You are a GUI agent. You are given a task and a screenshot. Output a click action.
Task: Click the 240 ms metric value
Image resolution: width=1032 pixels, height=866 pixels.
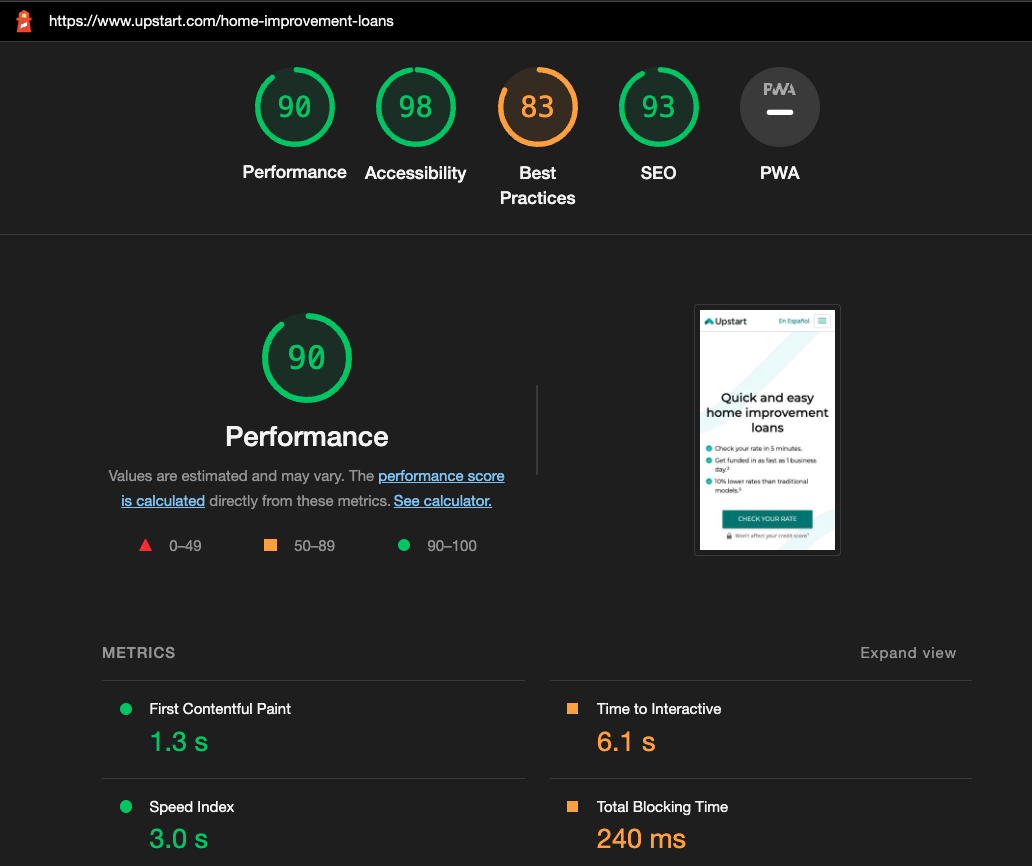tap(641, 839)
